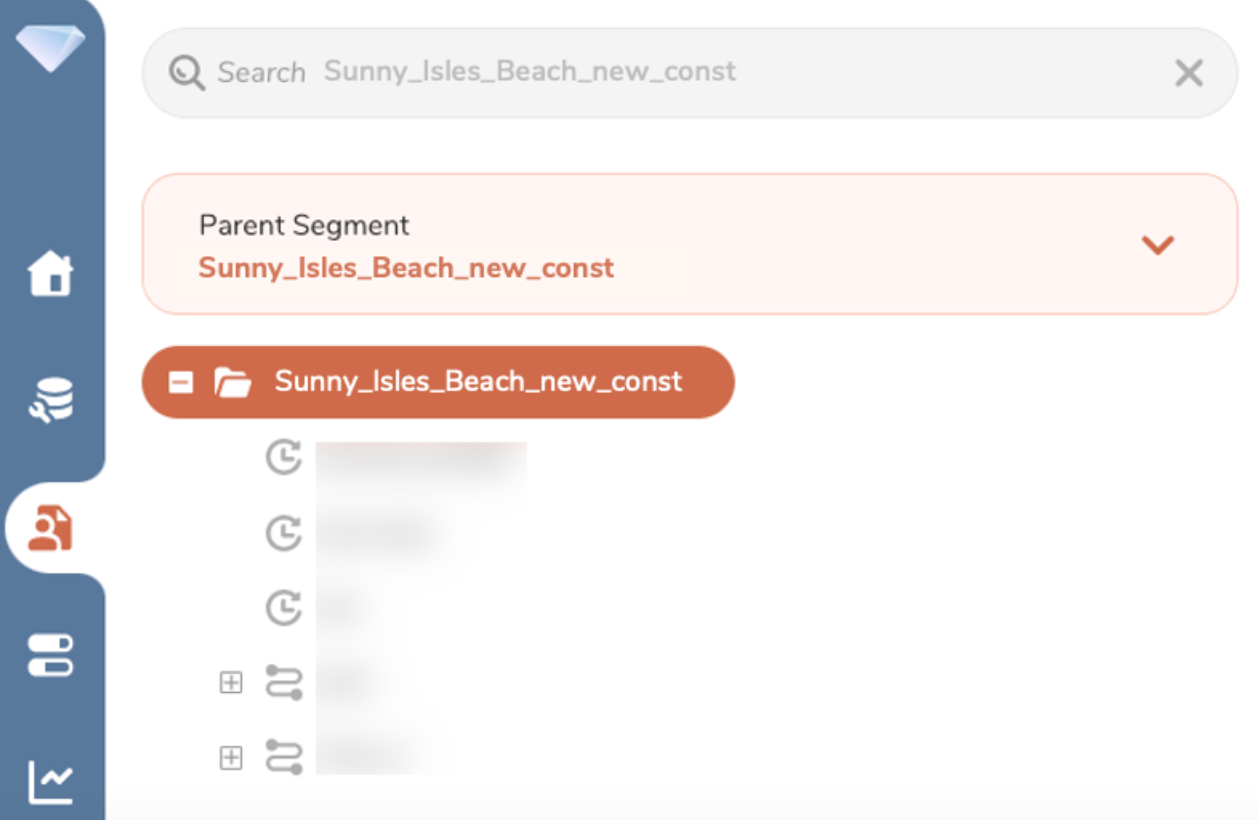Viewport: 1258px width, 820px height.
Task: Click orange Sunny_Isles_Beach_new_const parent segment text
Action: (x=406, y=268)
